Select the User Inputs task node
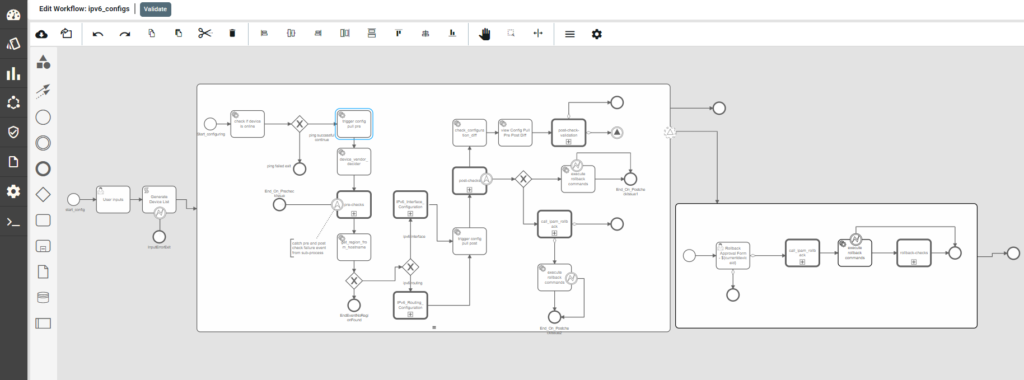The image size is (1024, 380). point(113,199)
